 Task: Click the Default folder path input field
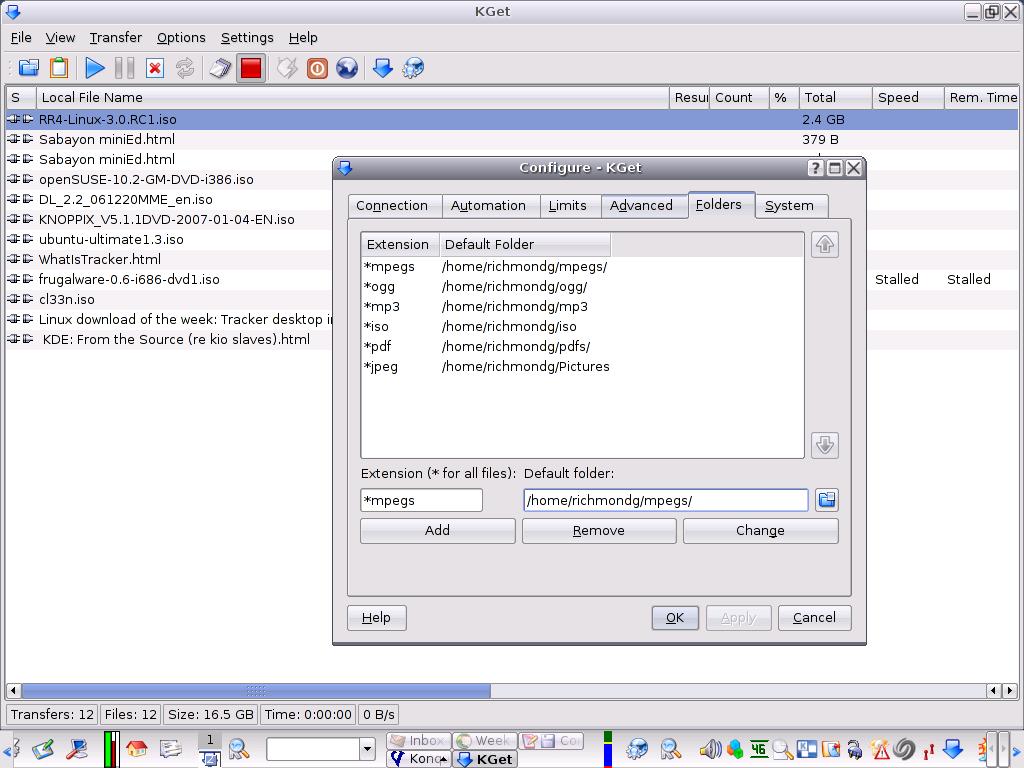pos(665,500)
